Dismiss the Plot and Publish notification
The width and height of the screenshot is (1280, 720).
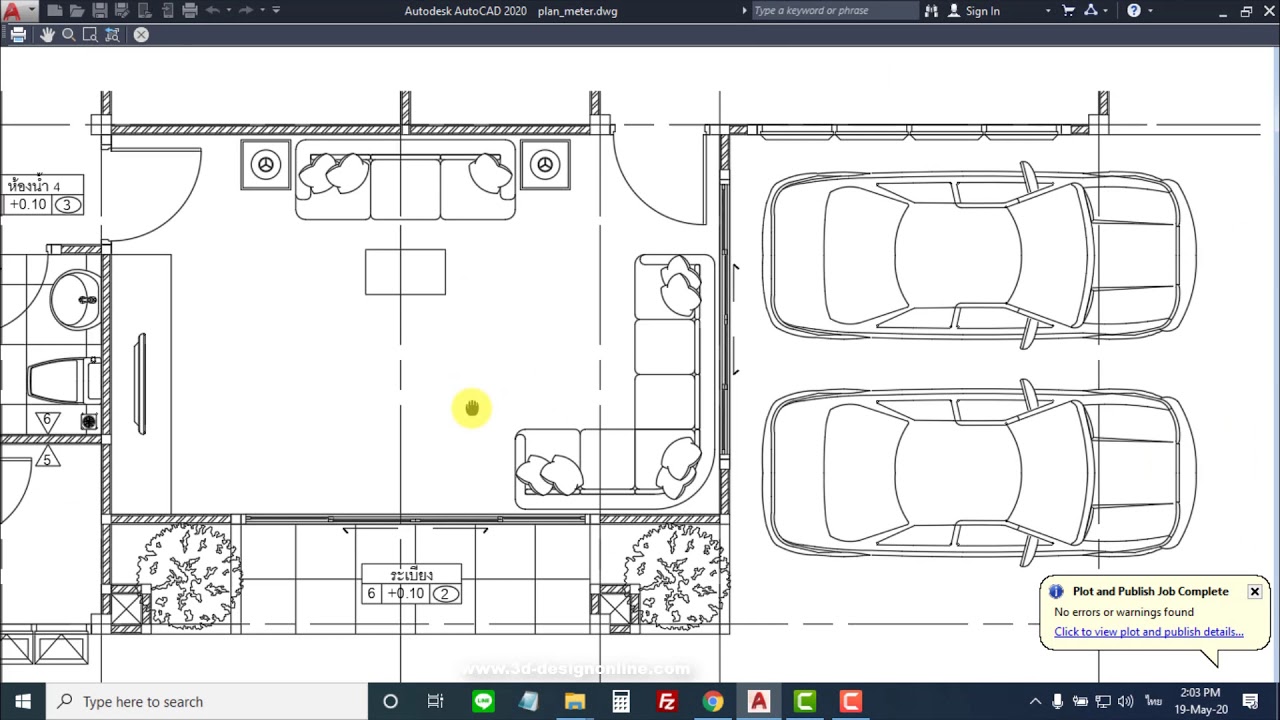1254,591
